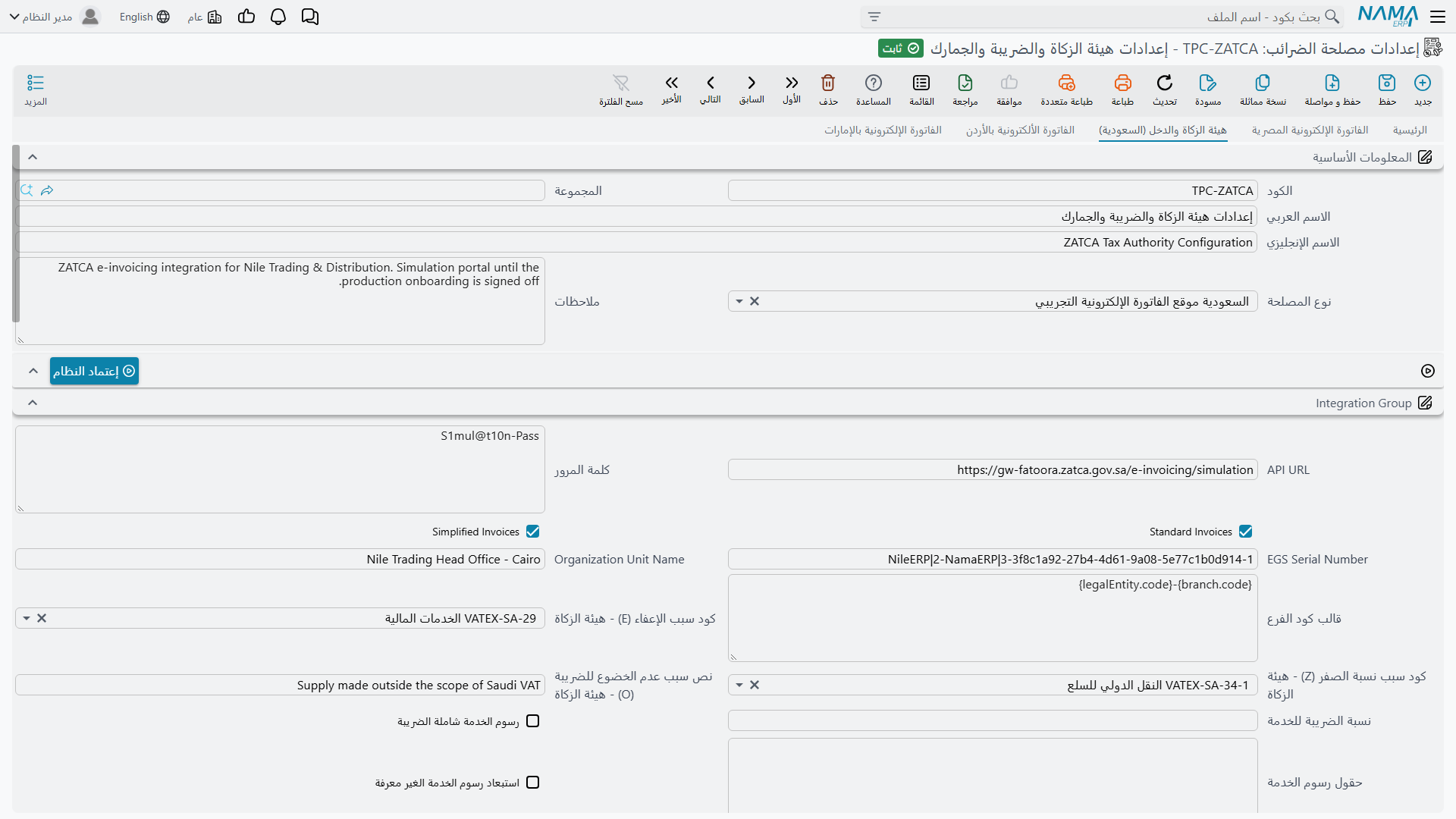
Task: Click the Approve (موافقة) thumbs-up icon
Action: point(1009,83)
